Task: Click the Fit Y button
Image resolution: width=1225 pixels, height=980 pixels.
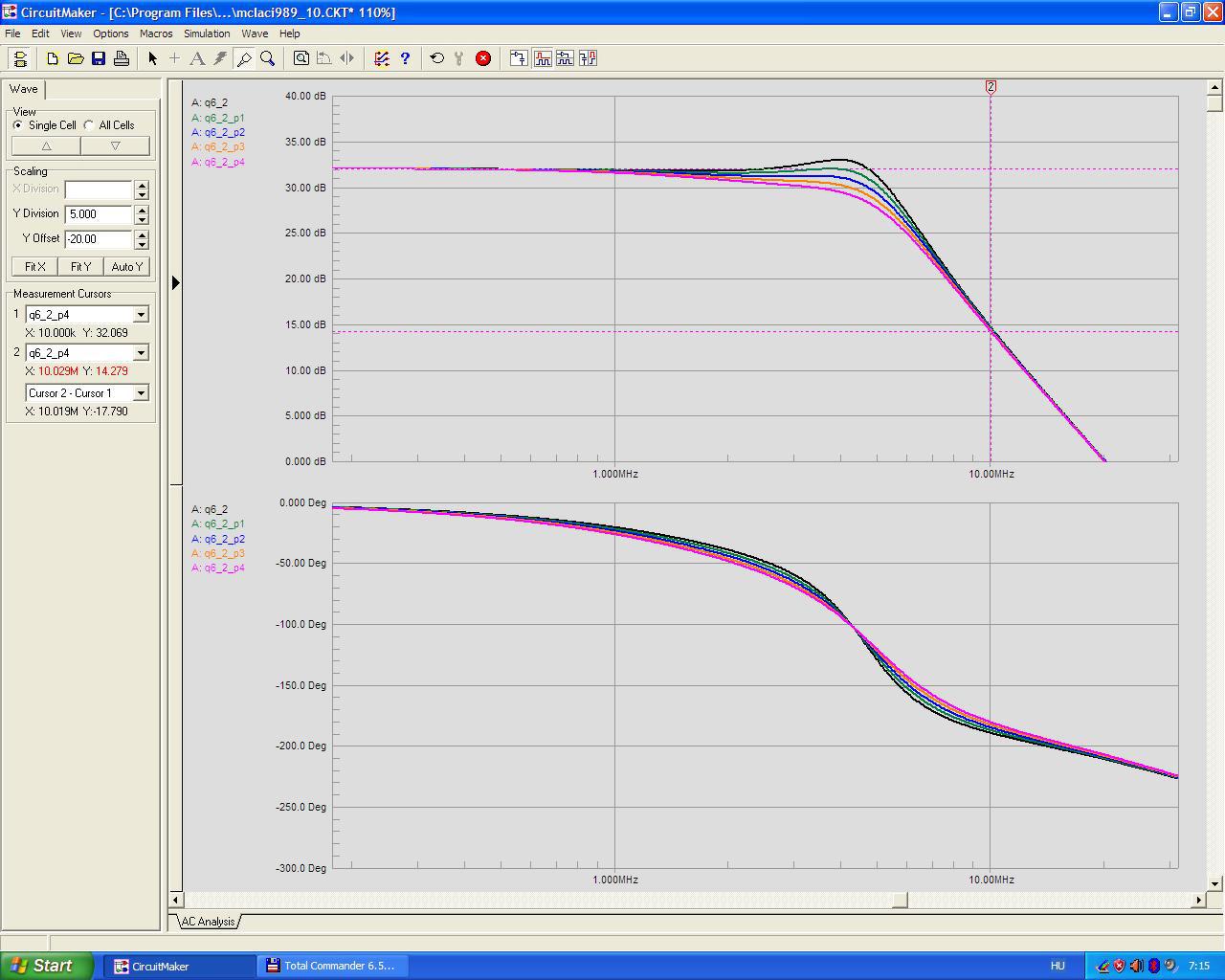Action: pyautogui.click(x=81, y=267)
